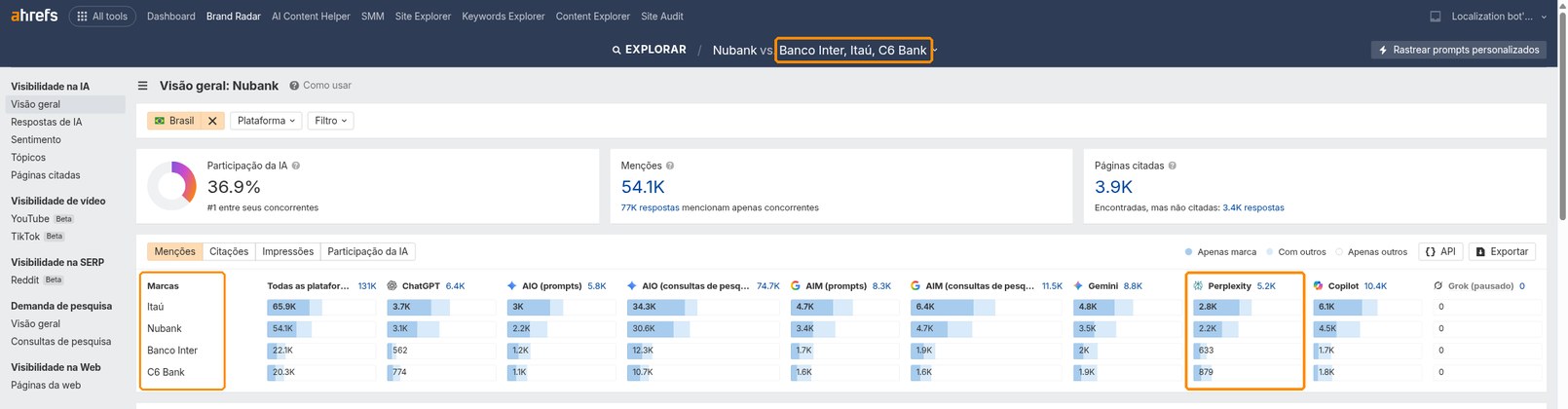This screenshot has height=409, width=1568.
Task: Click the ChatGPT platform icon
Action: coord(392,286)
